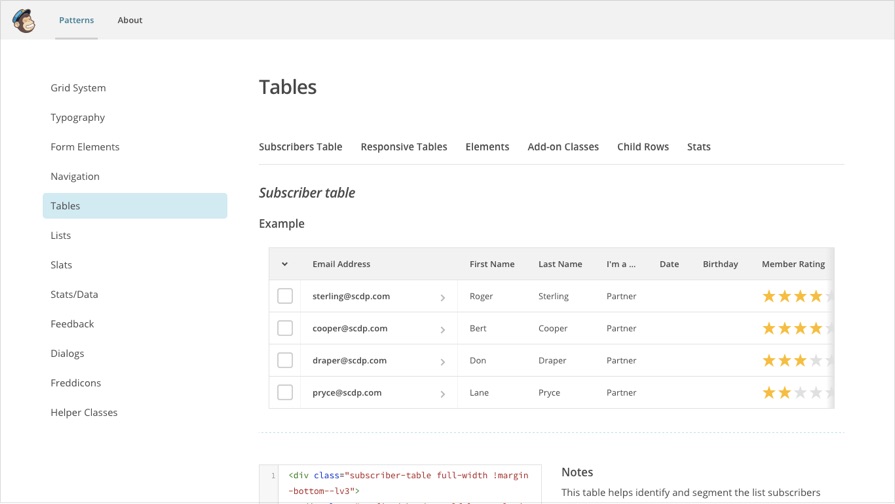Viewport: 895px width, 504px height.
Task: Click the Notes heading
Action: pos(577,472)
